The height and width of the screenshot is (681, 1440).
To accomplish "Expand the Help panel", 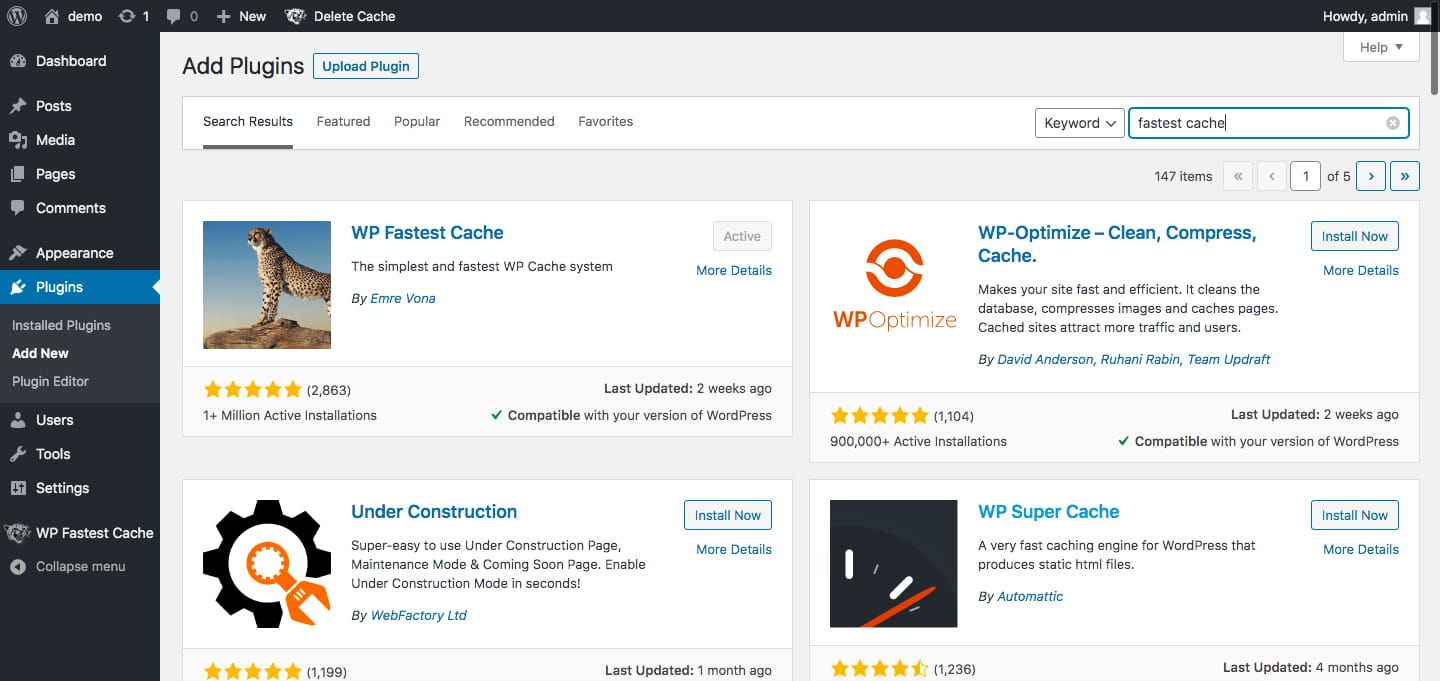I will click(1381, 47).
